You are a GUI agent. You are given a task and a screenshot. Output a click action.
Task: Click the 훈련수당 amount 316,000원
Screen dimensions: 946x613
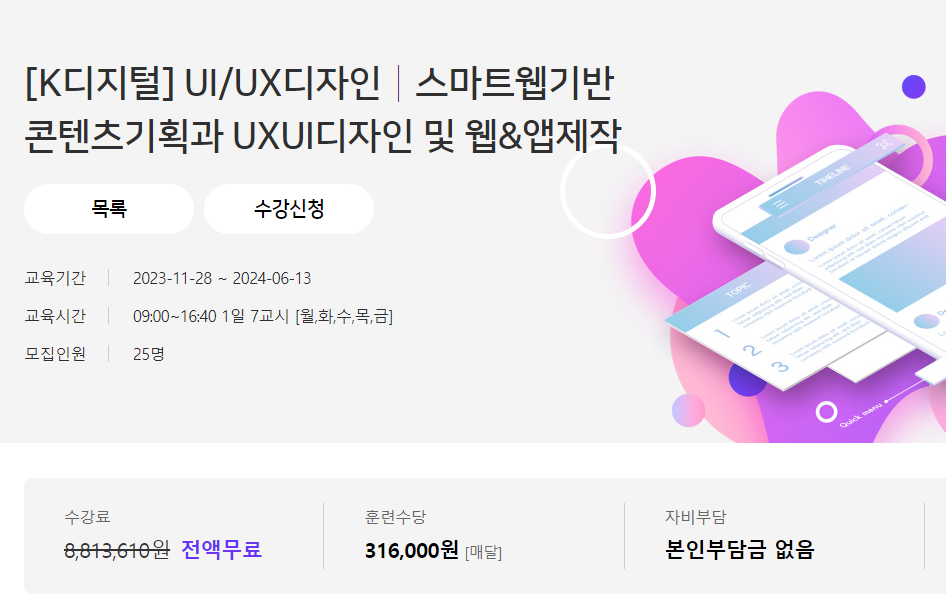click(411, 550)
